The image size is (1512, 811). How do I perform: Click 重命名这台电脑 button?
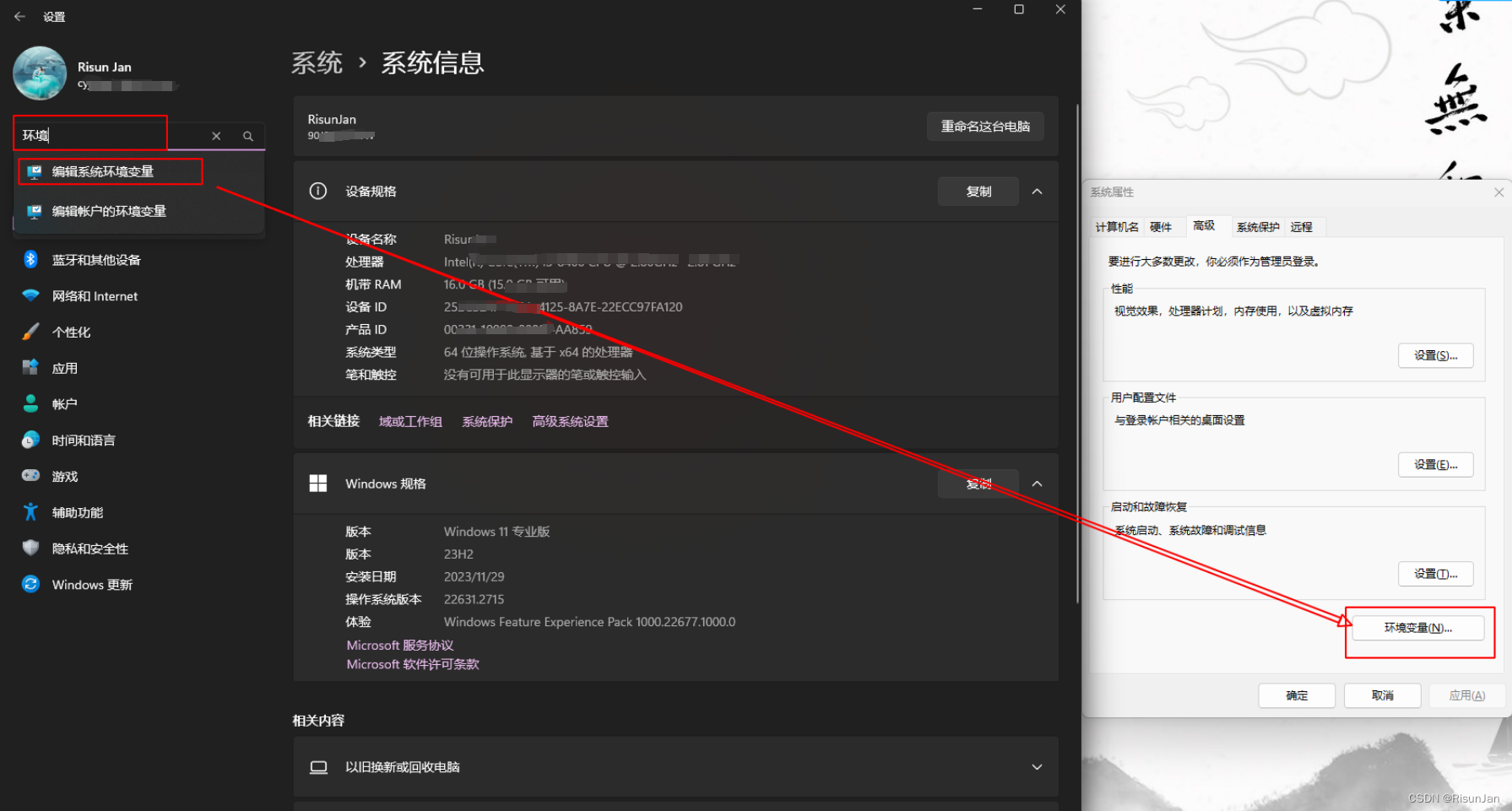click(985, 127)
